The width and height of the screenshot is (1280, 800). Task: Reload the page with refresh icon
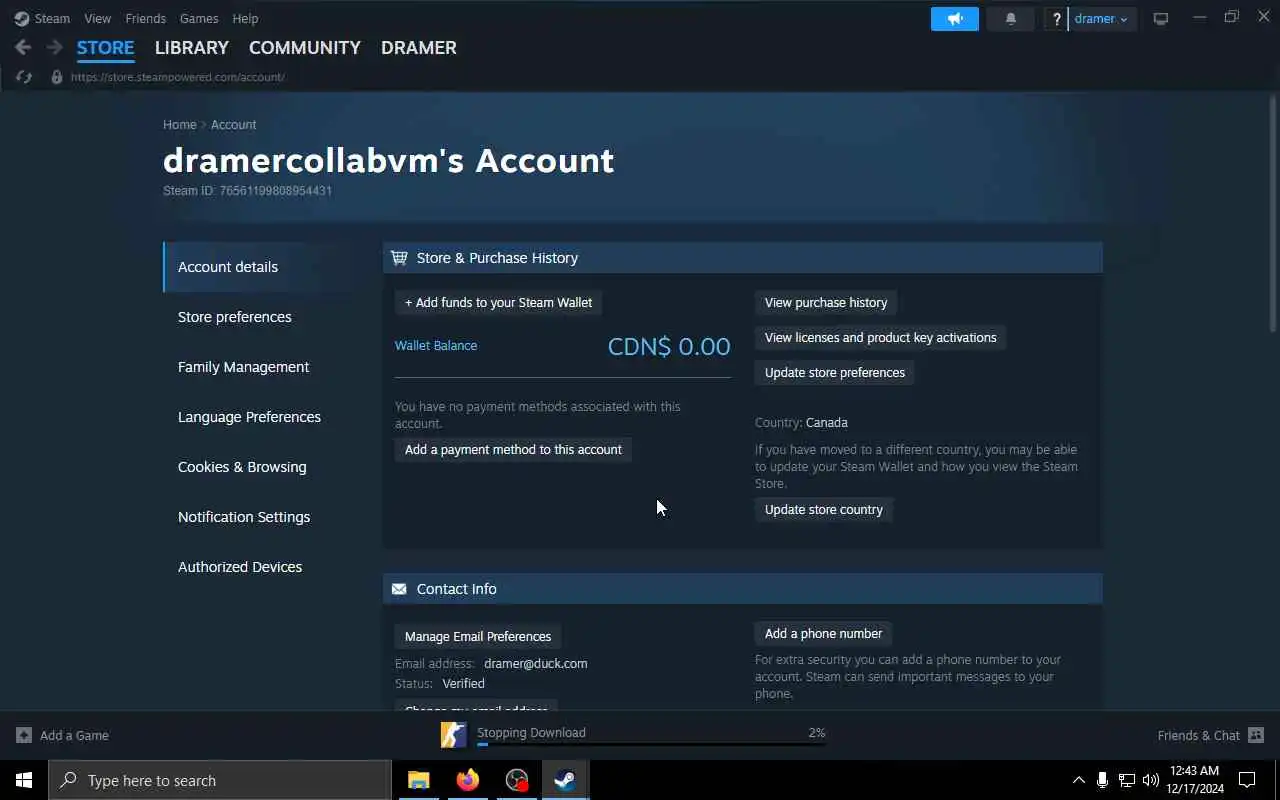(x=24, y=77)
